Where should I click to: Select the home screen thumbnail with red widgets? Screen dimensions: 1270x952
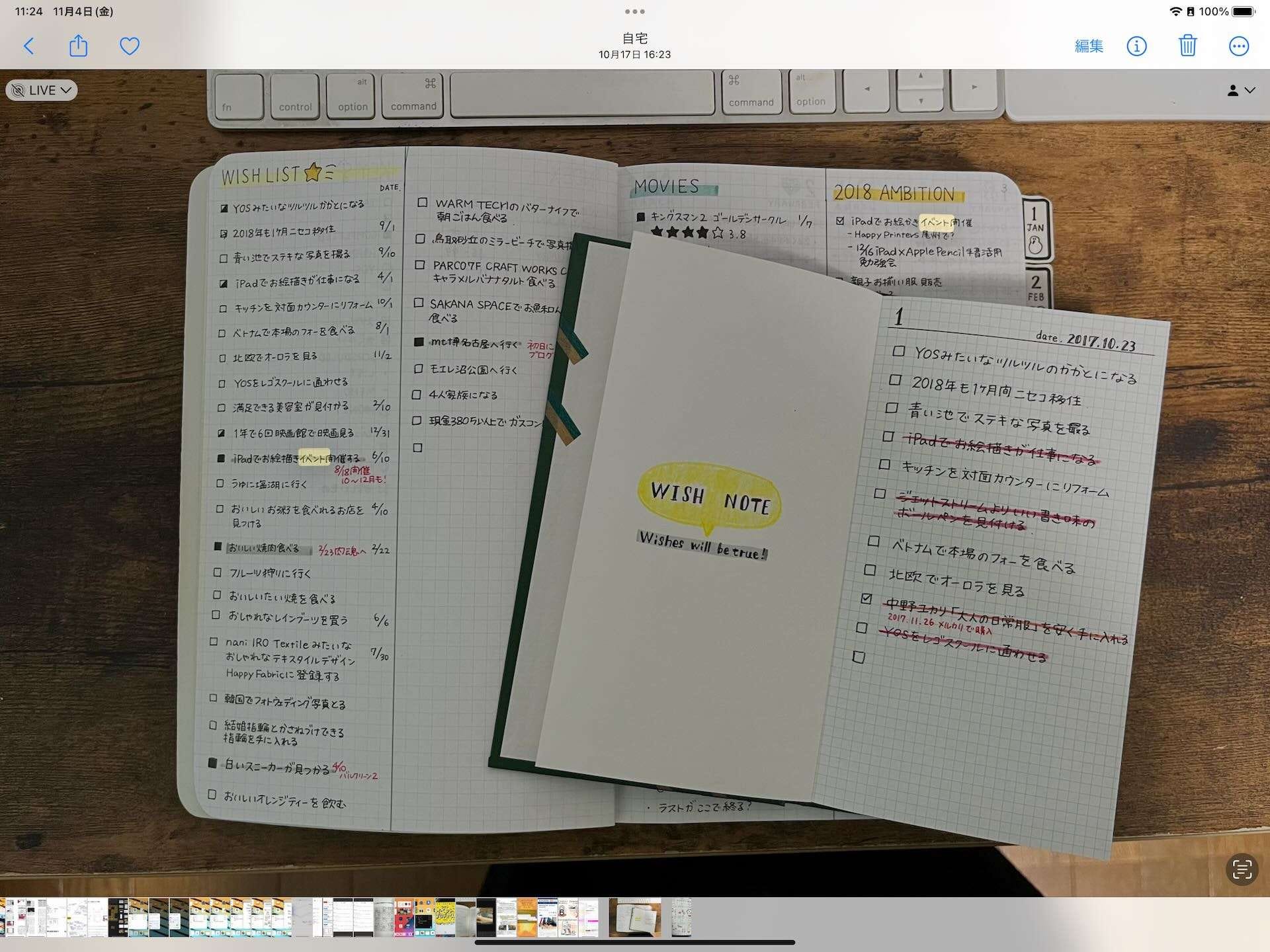point(404,917)
